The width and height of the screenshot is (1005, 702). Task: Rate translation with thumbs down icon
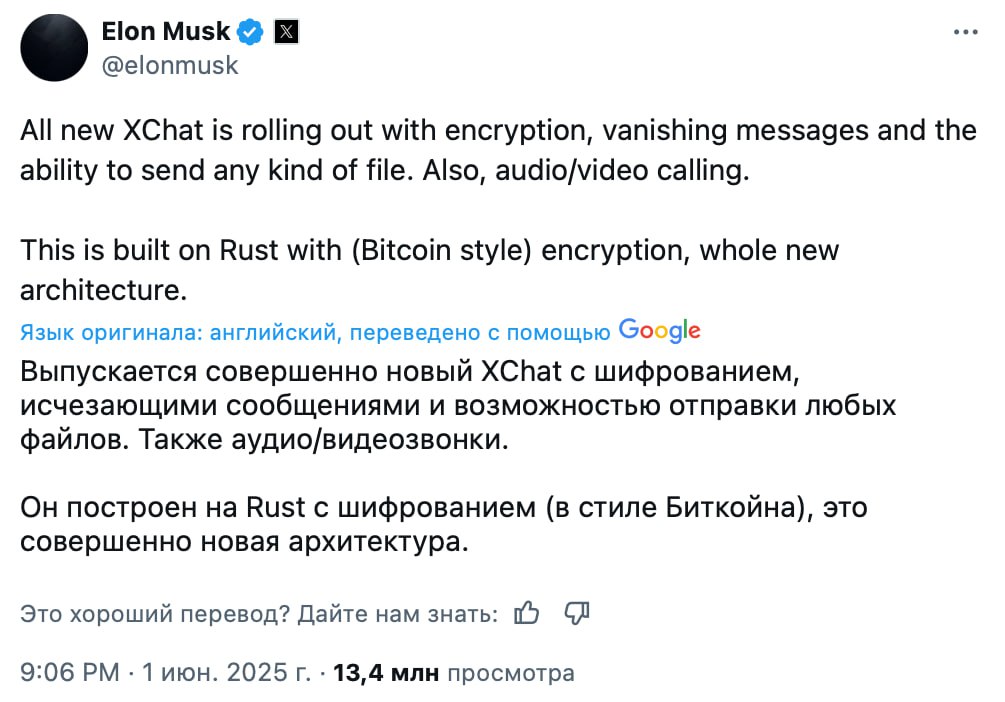(x=577, y=613)
